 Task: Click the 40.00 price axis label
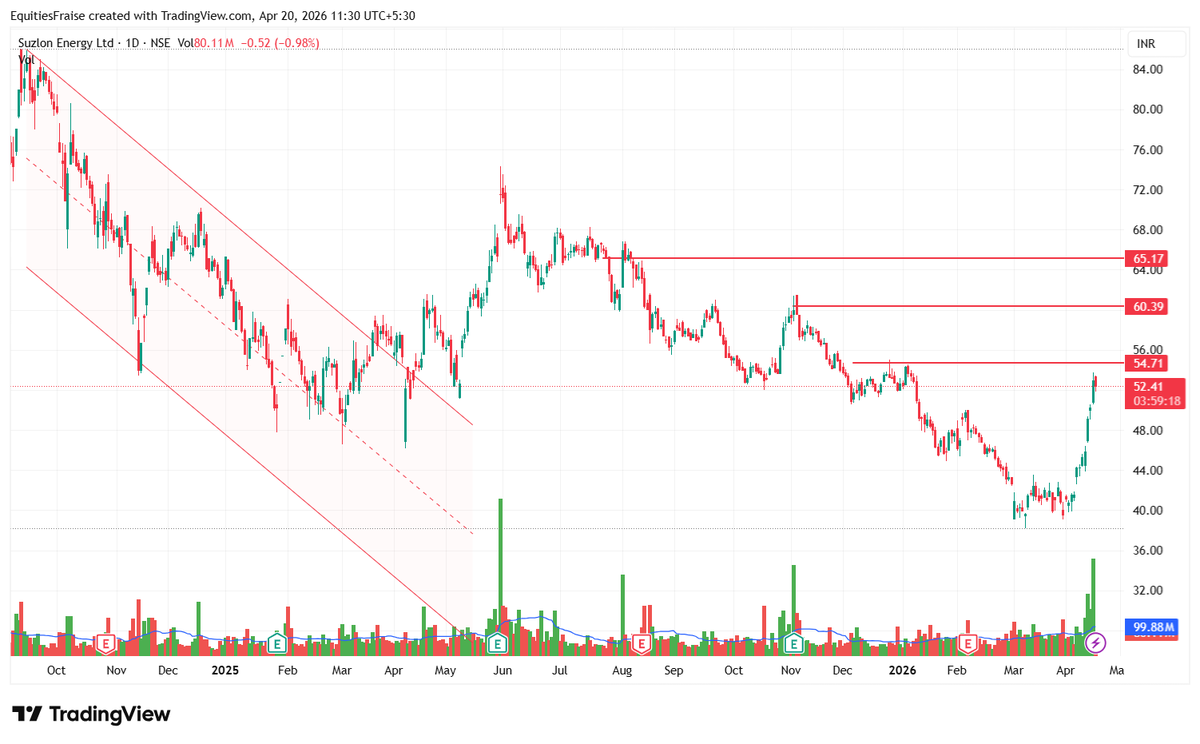coord(1148,510)
